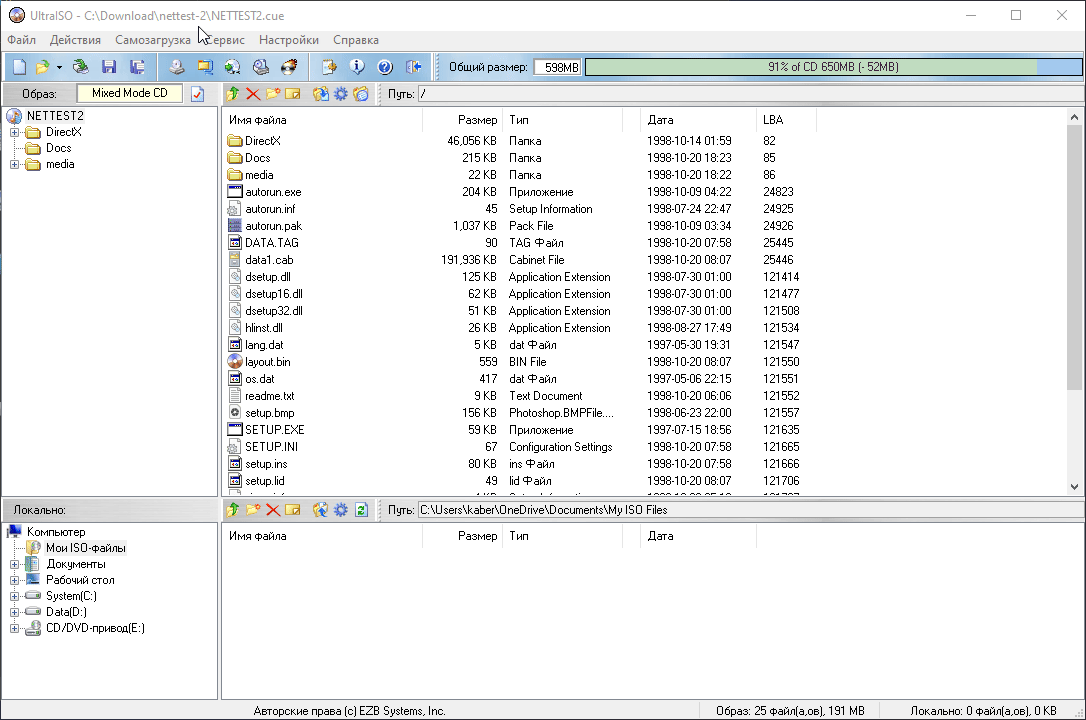Click the Add to image icon in local toolbar
Viewport: 1086px width, 720px height.
320,510
